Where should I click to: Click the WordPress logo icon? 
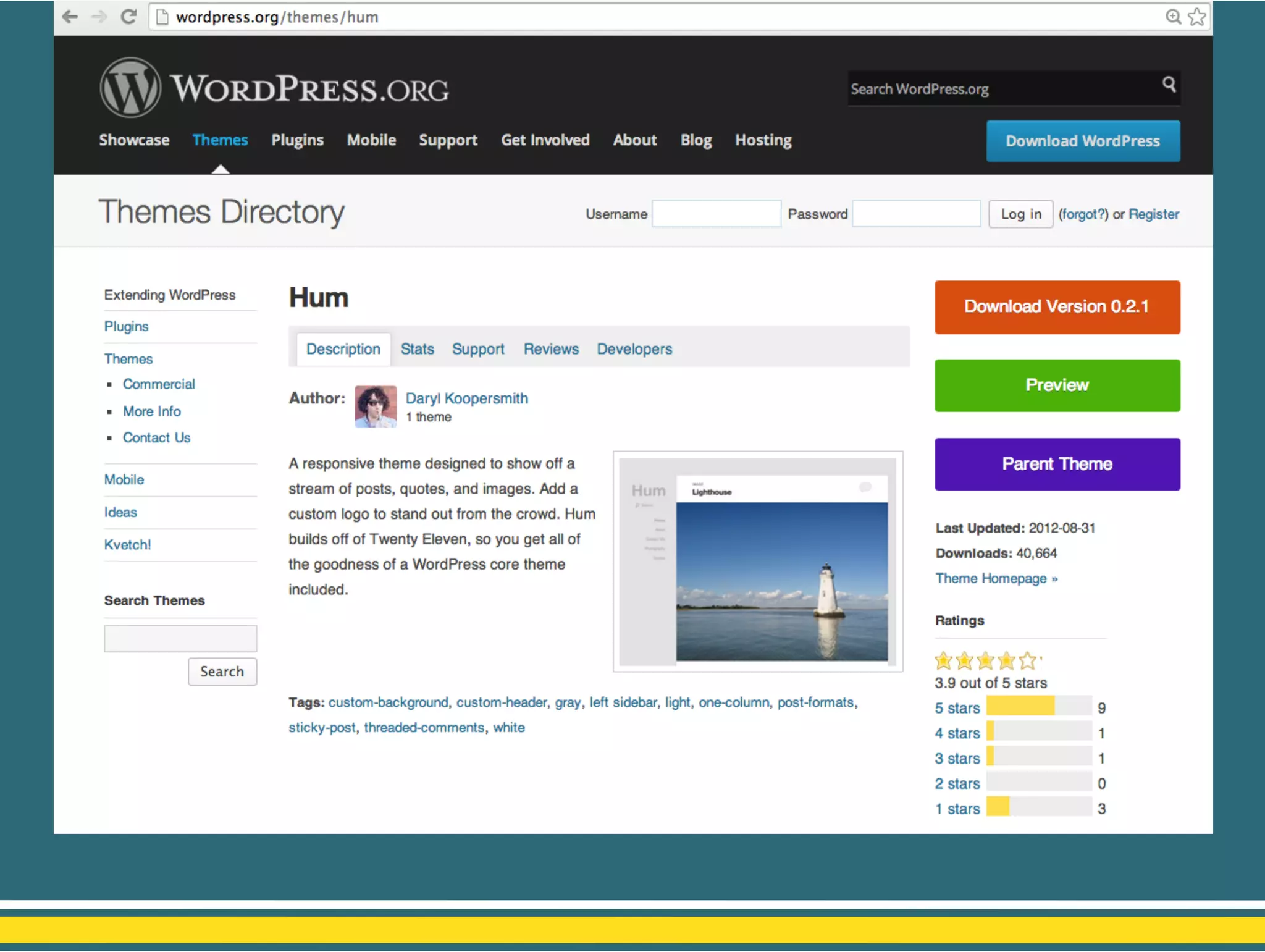coord(130,88)
